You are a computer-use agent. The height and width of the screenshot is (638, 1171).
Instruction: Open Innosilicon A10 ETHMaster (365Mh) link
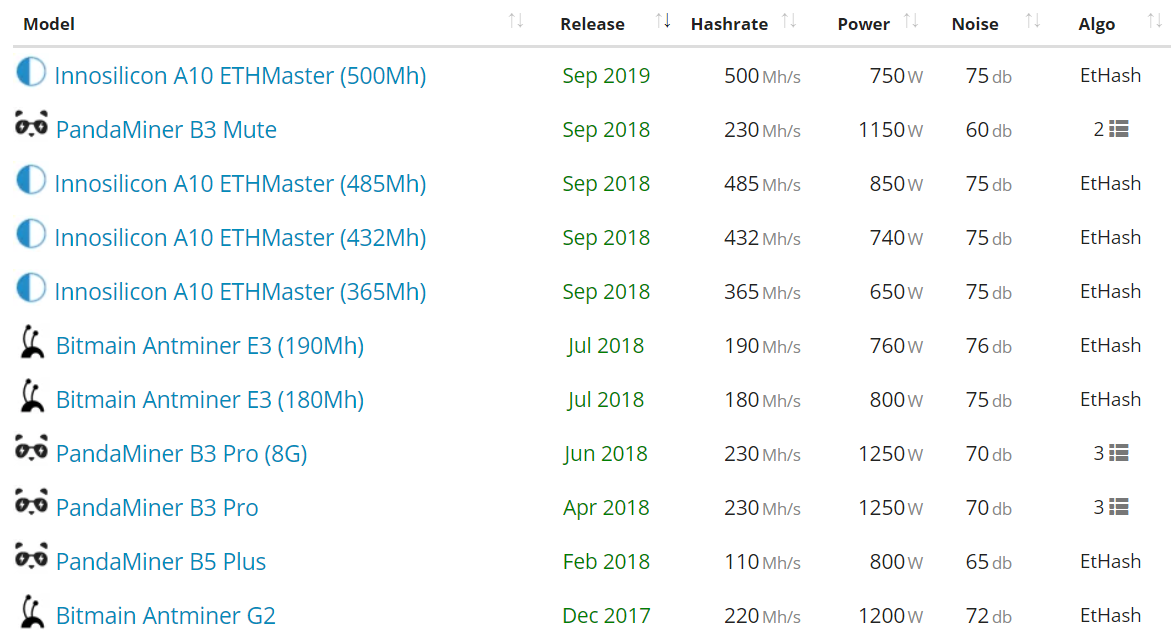tap(240, 291)
